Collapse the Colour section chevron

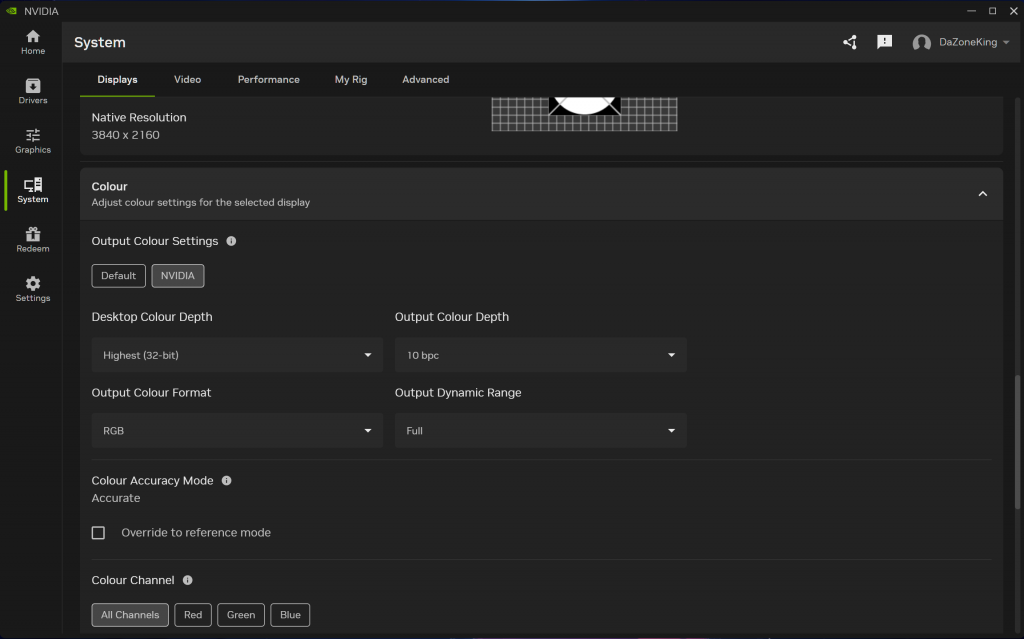[983, 194]
